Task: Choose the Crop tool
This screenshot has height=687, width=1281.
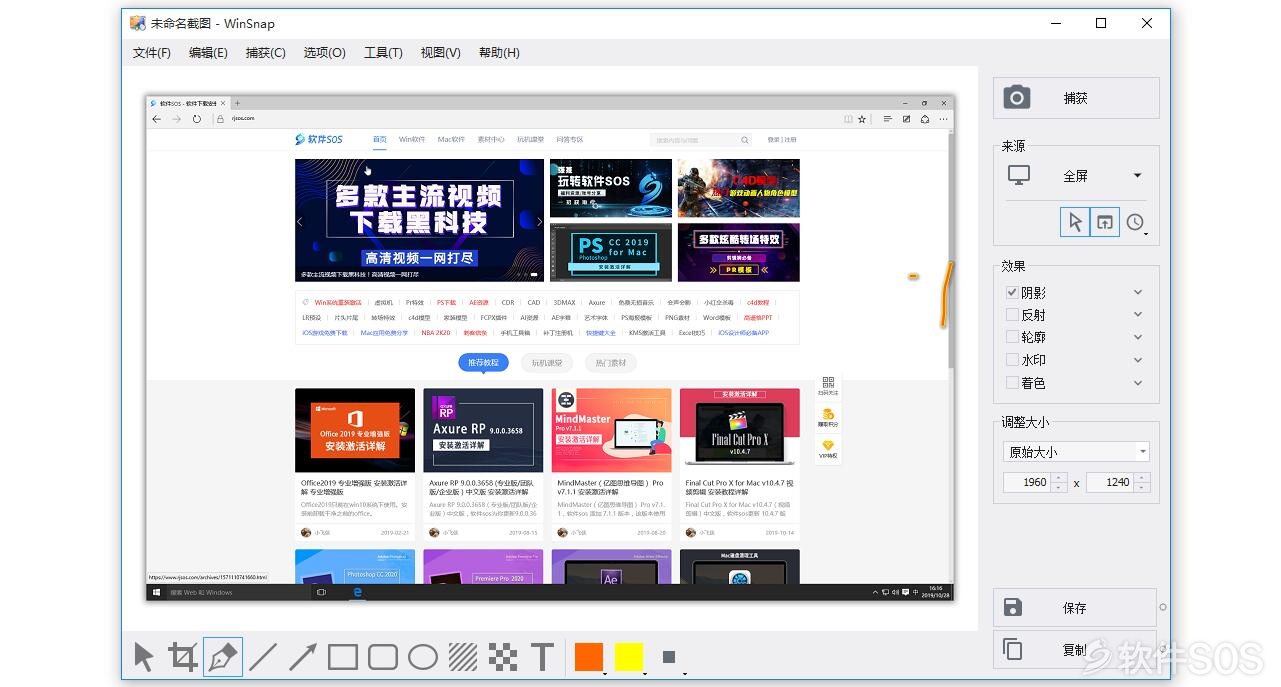Action: [183, 657]
